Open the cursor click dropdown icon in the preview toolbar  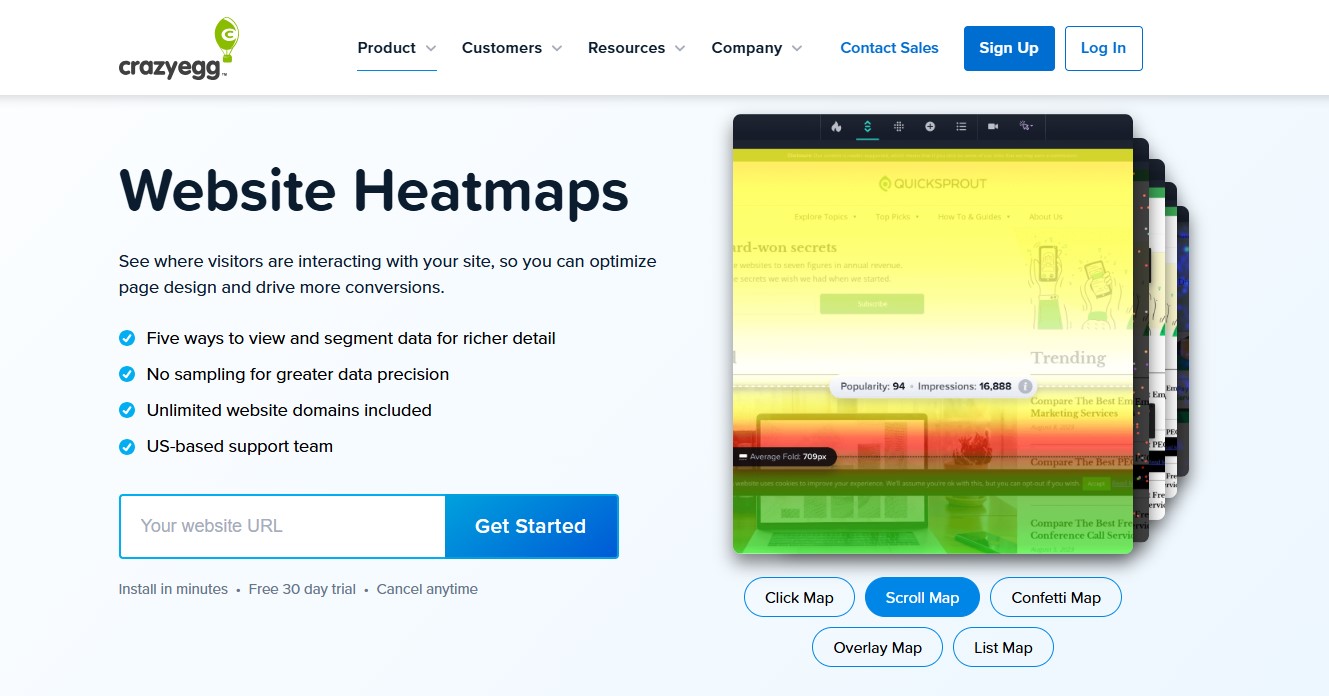[x=1025, y=127]
